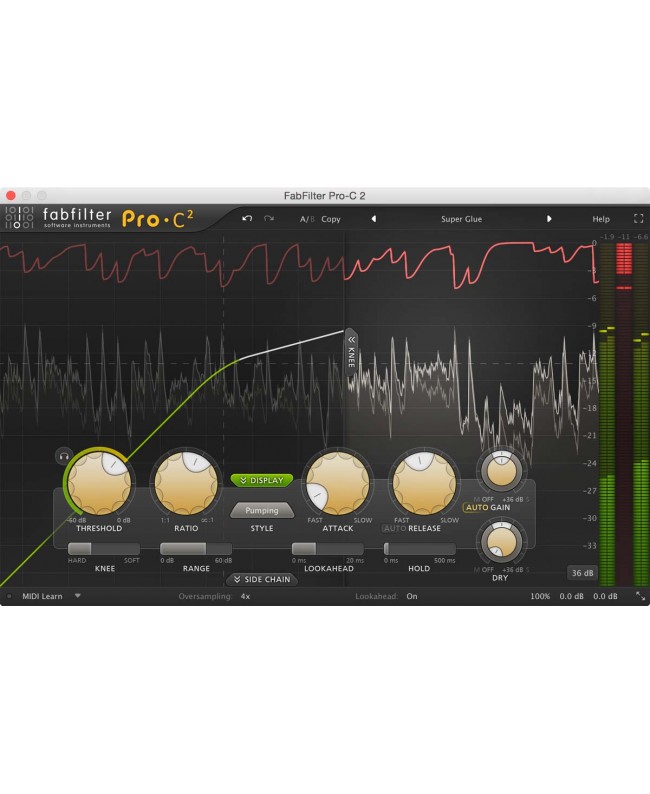The width and height of the screenshot is (650, 794).
Task: Close the window with the red button
Action: click(x=11, y=195)
